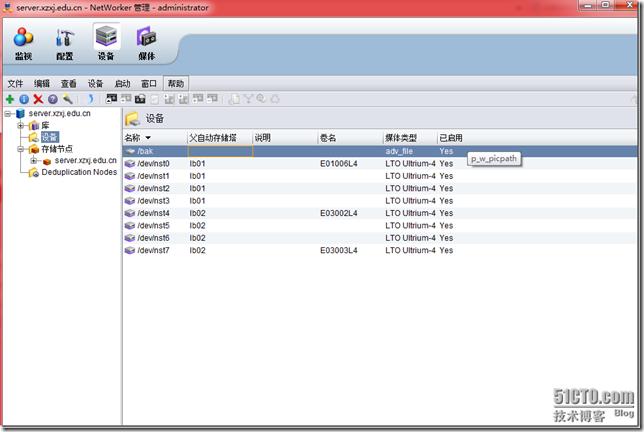Open the 窗口 menu

click(149, 84)
